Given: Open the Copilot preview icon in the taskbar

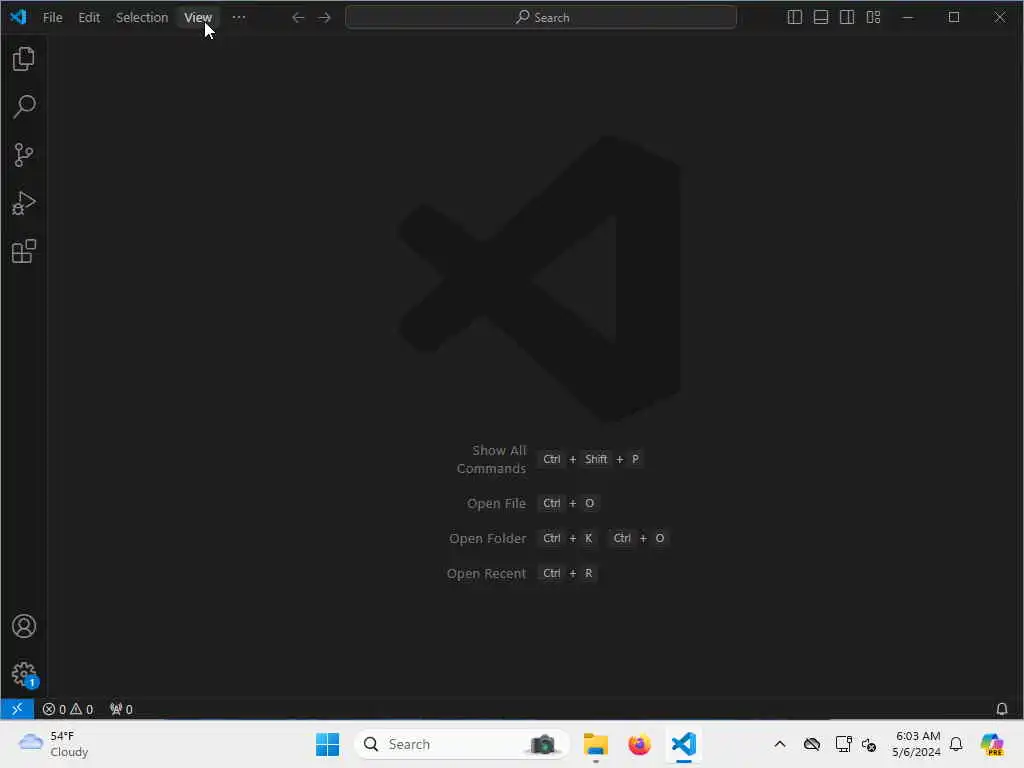Looking at the screenshot, I should [x=992, y=744].
